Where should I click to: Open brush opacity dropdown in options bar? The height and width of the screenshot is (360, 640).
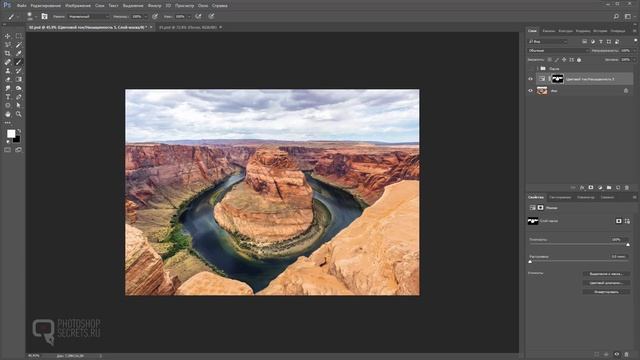146,17
